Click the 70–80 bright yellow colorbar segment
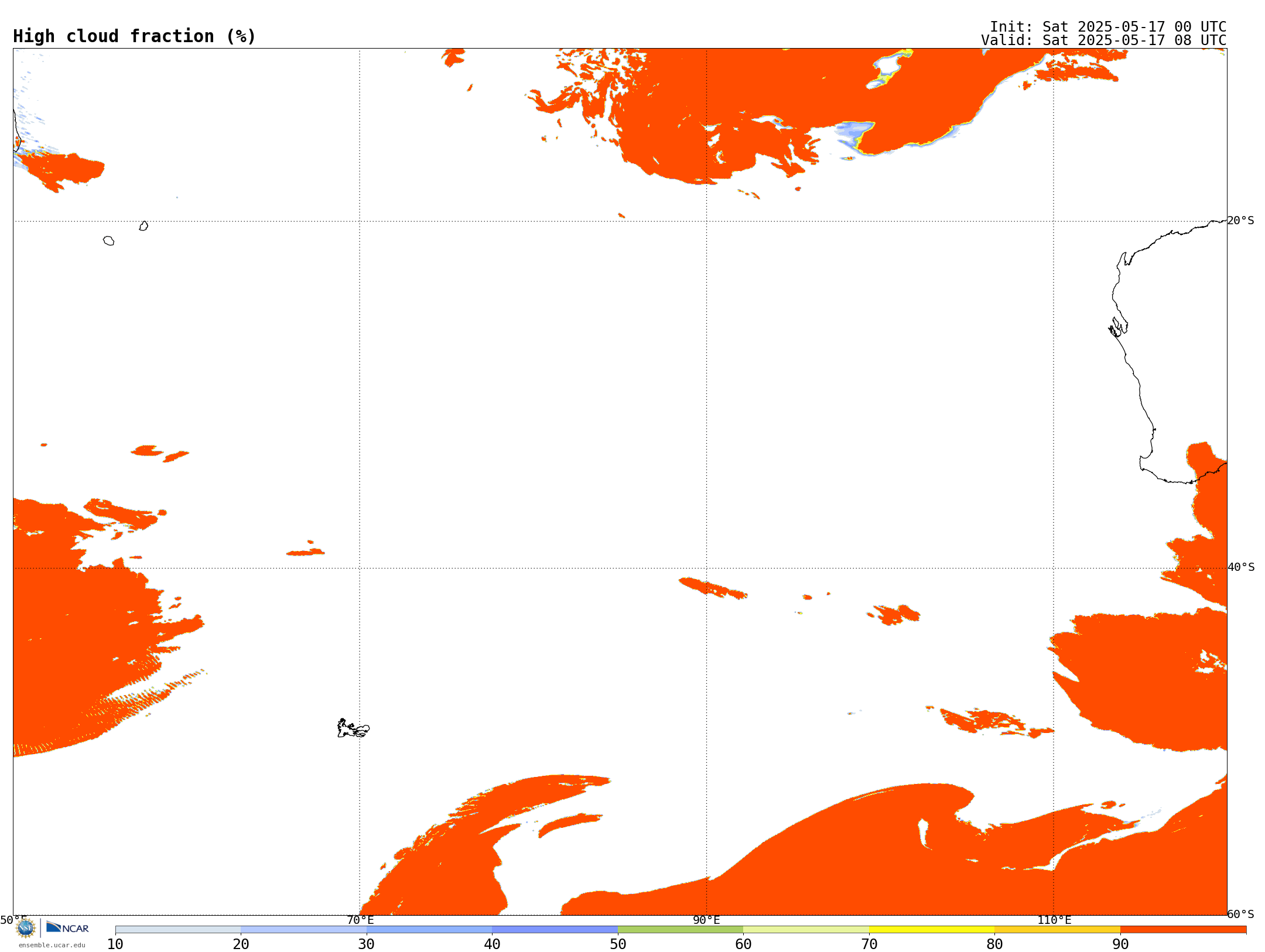 coord(932,930)
